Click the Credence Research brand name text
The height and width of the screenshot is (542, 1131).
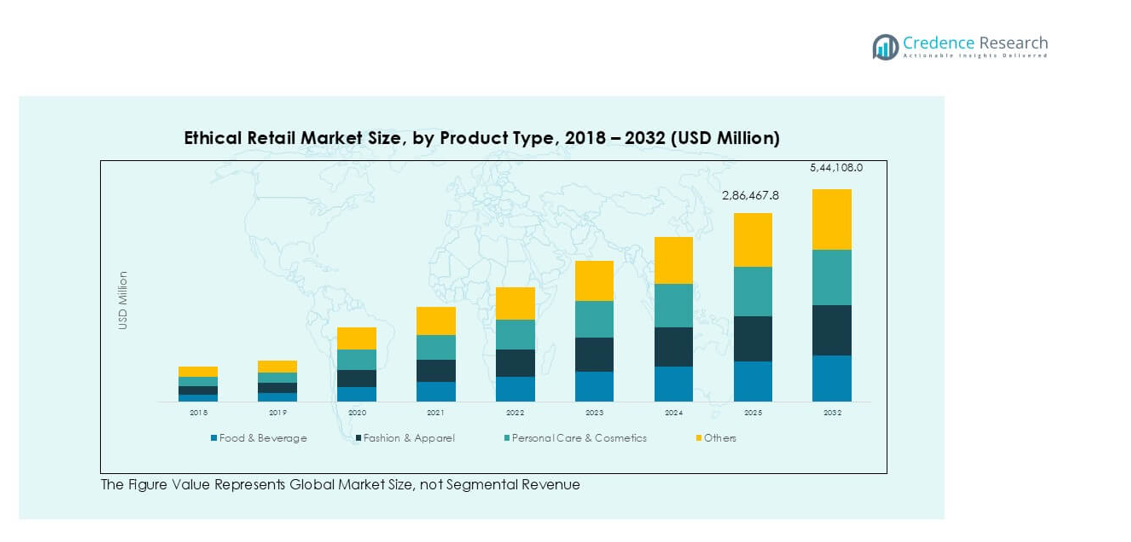(x=974, y=42)
